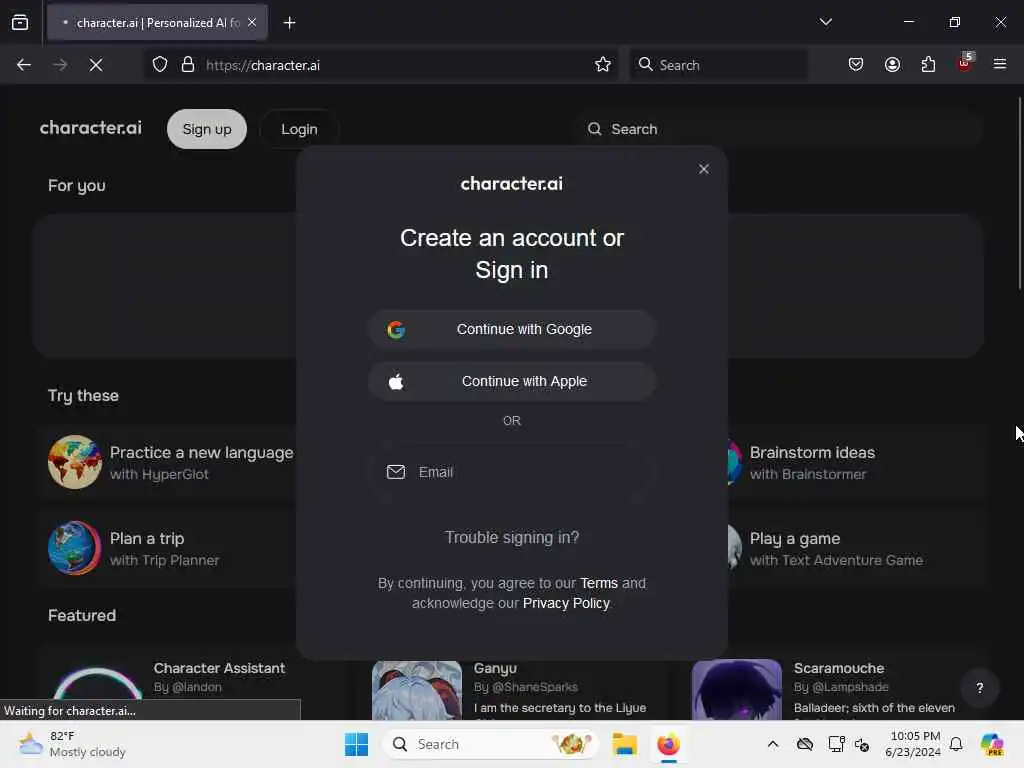Open the Trouble signing in? link
1024x768 pixels.
(511, 537)
